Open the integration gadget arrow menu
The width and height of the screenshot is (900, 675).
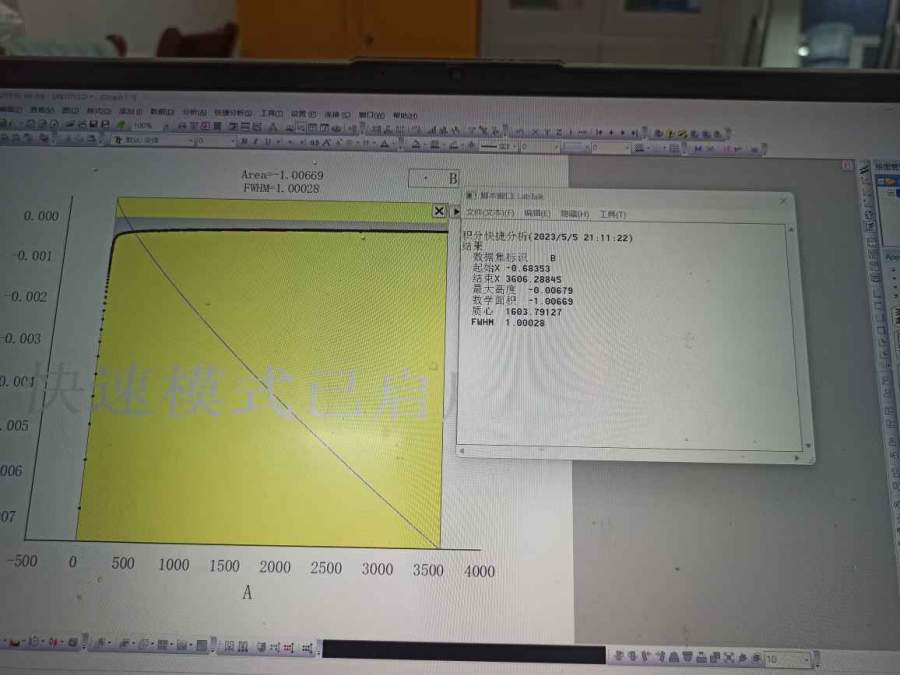[x=456, y=212]
